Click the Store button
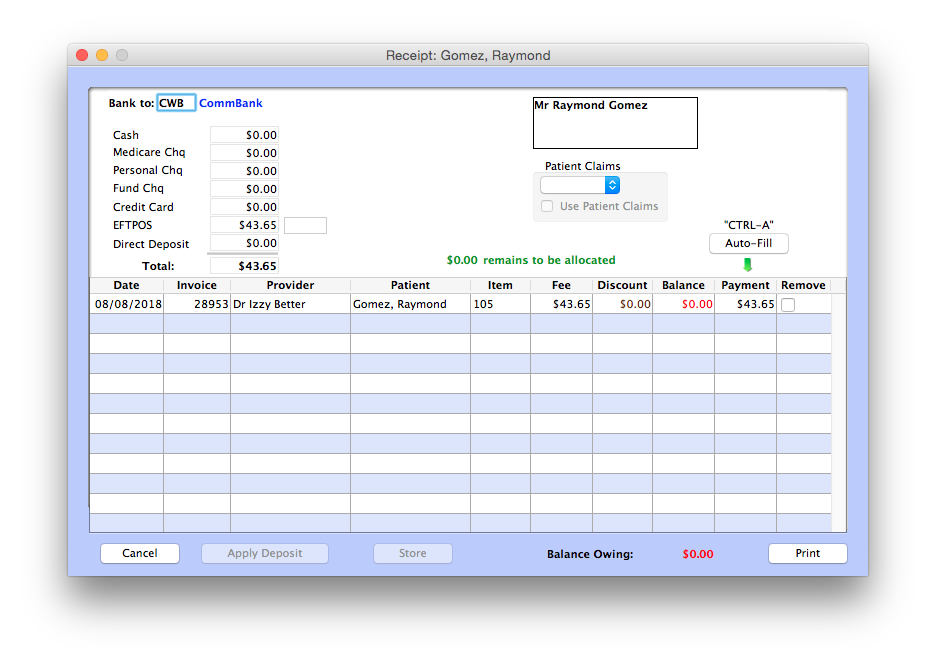Image resolution: width=936 pixels, height=668 pixels. click(412, 553)
